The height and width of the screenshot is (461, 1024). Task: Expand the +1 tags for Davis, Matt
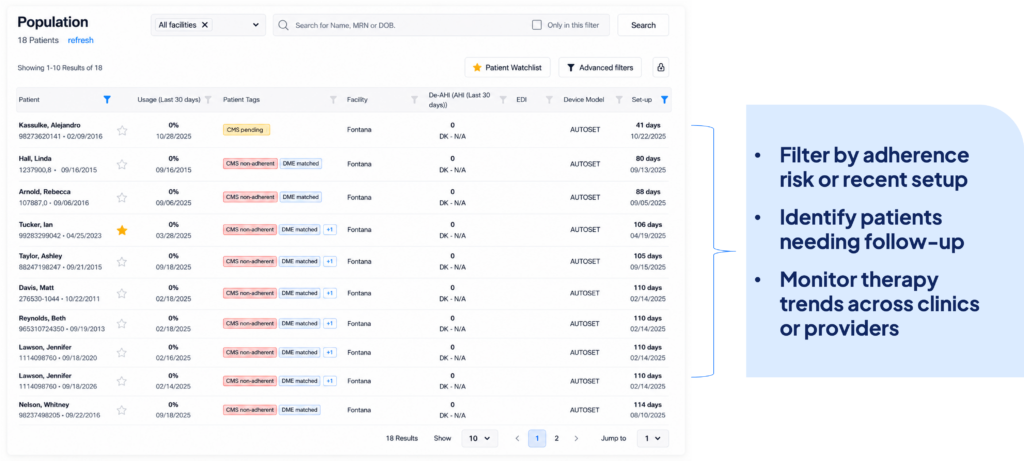330,293
